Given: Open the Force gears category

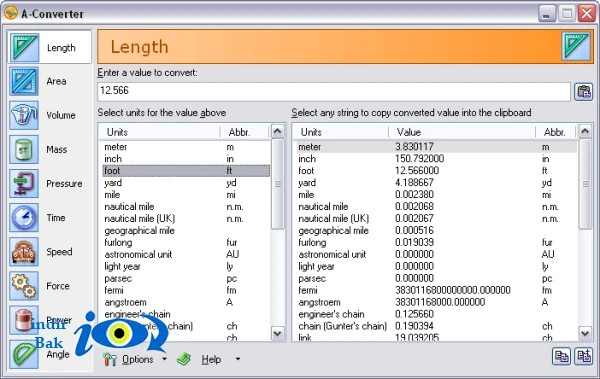Looking at the screenshot, I should (x=24, y=286).
